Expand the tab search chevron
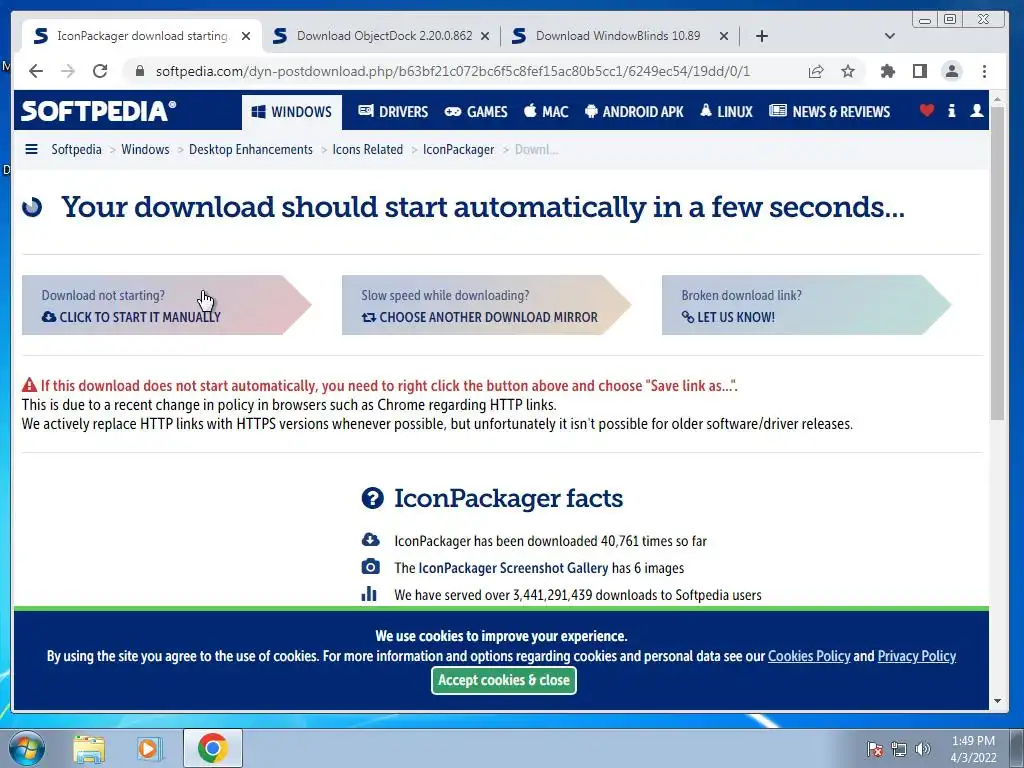This screenshot has width=1024, height=768. [889, 36]
